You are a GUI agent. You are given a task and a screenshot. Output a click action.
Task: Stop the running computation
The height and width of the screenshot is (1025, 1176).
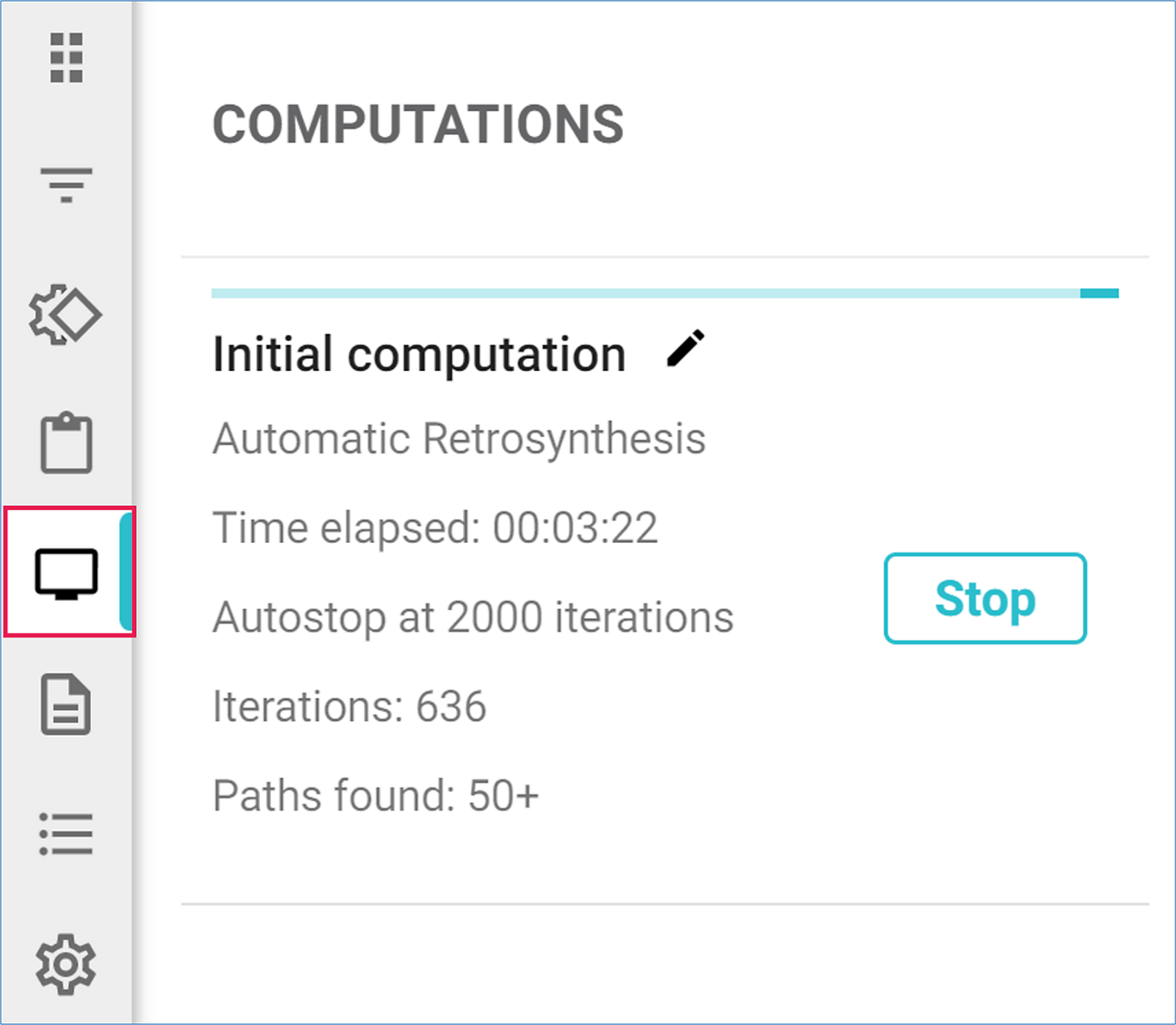tap(985, 598)
